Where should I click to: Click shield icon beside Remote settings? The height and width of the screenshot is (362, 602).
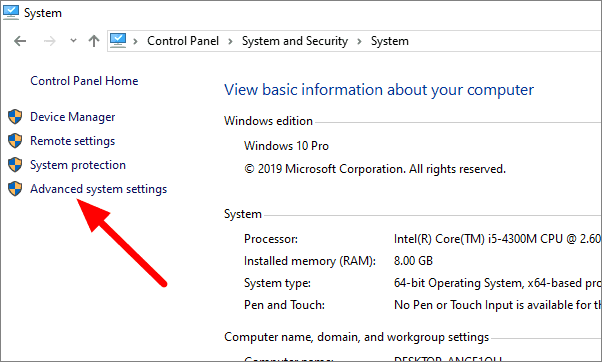click(x=15, y=141)
